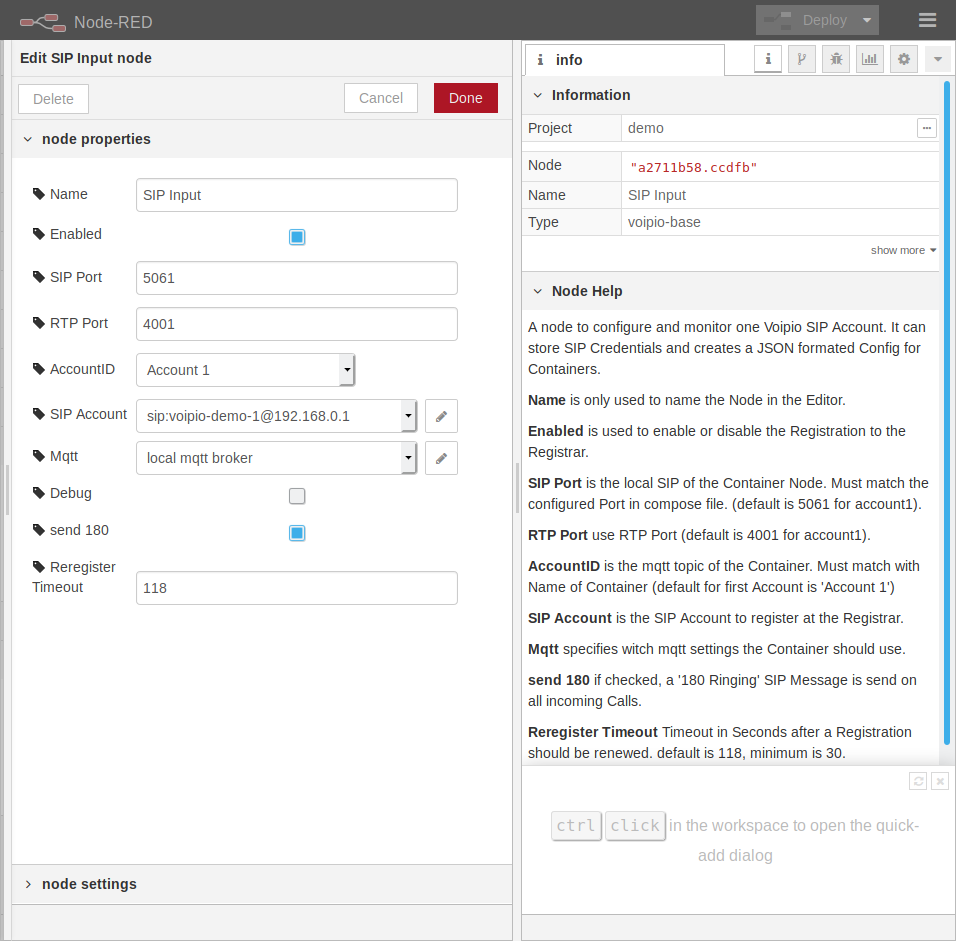This screenshot has width=956, height=941.
Task: Open the configuration nodes gear icon
Action: click(x=904, y=59)
